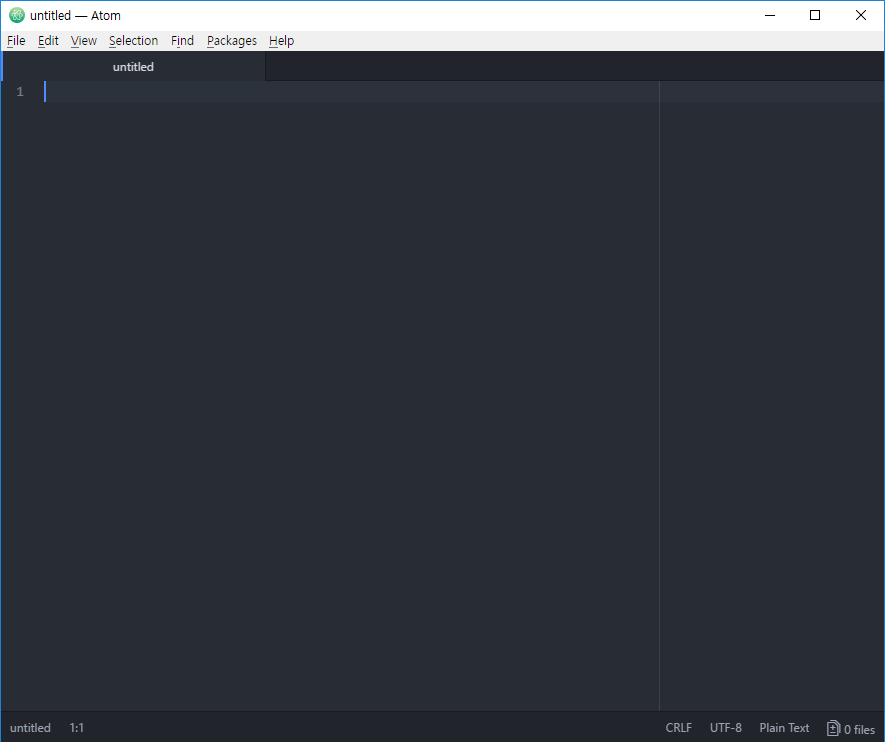Open the View menu

[83, 40]
